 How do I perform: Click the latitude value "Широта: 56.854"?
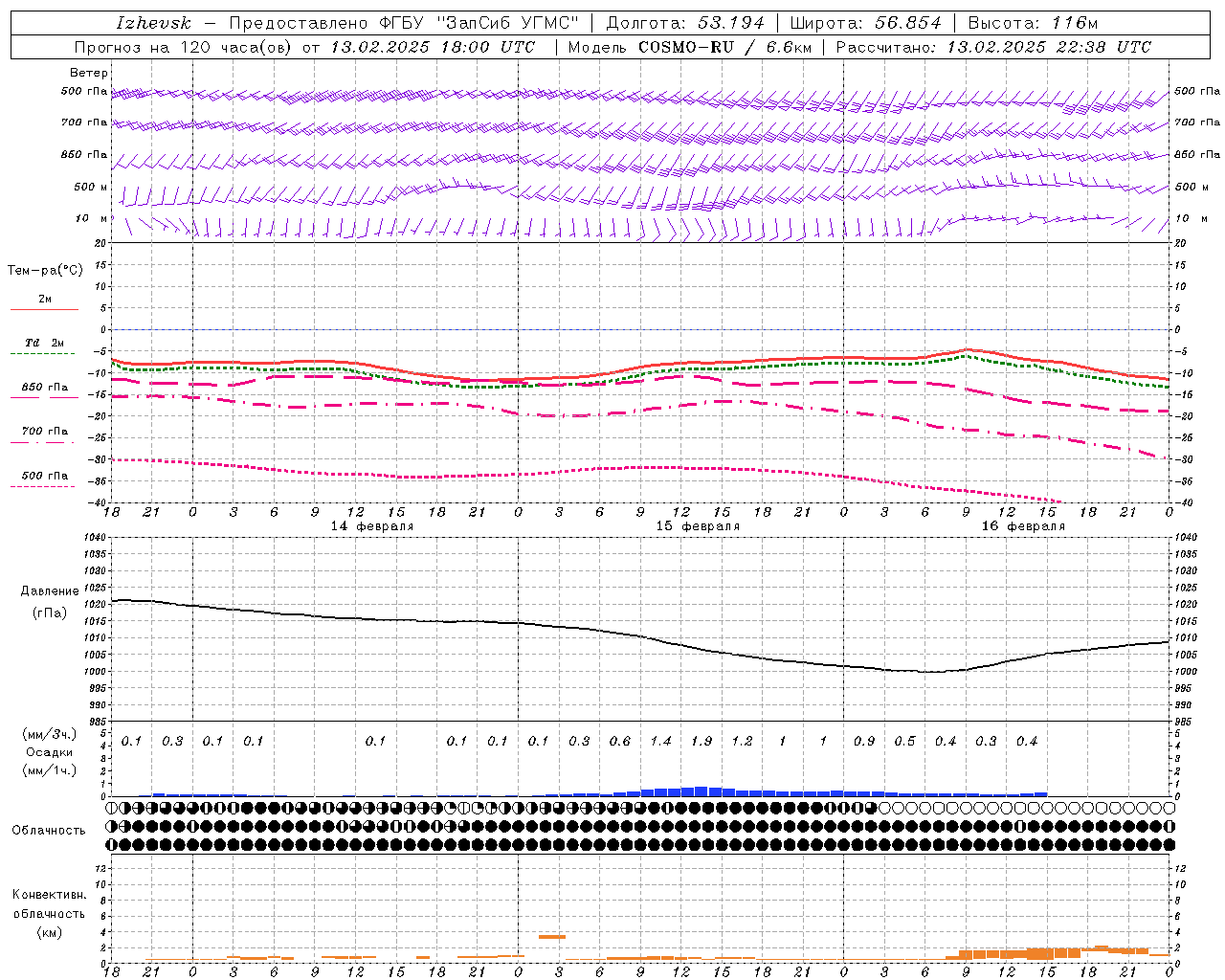point(865,23)
